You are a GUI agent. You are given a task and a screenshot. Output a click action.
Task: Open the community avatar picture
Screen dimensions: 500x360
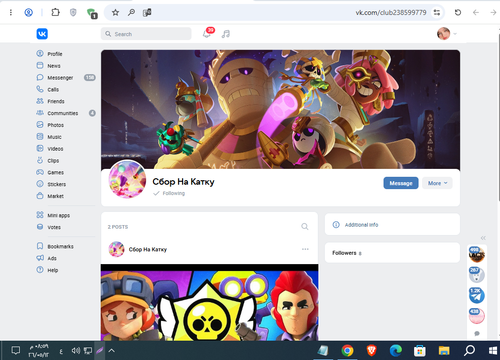tap(127, 179)
